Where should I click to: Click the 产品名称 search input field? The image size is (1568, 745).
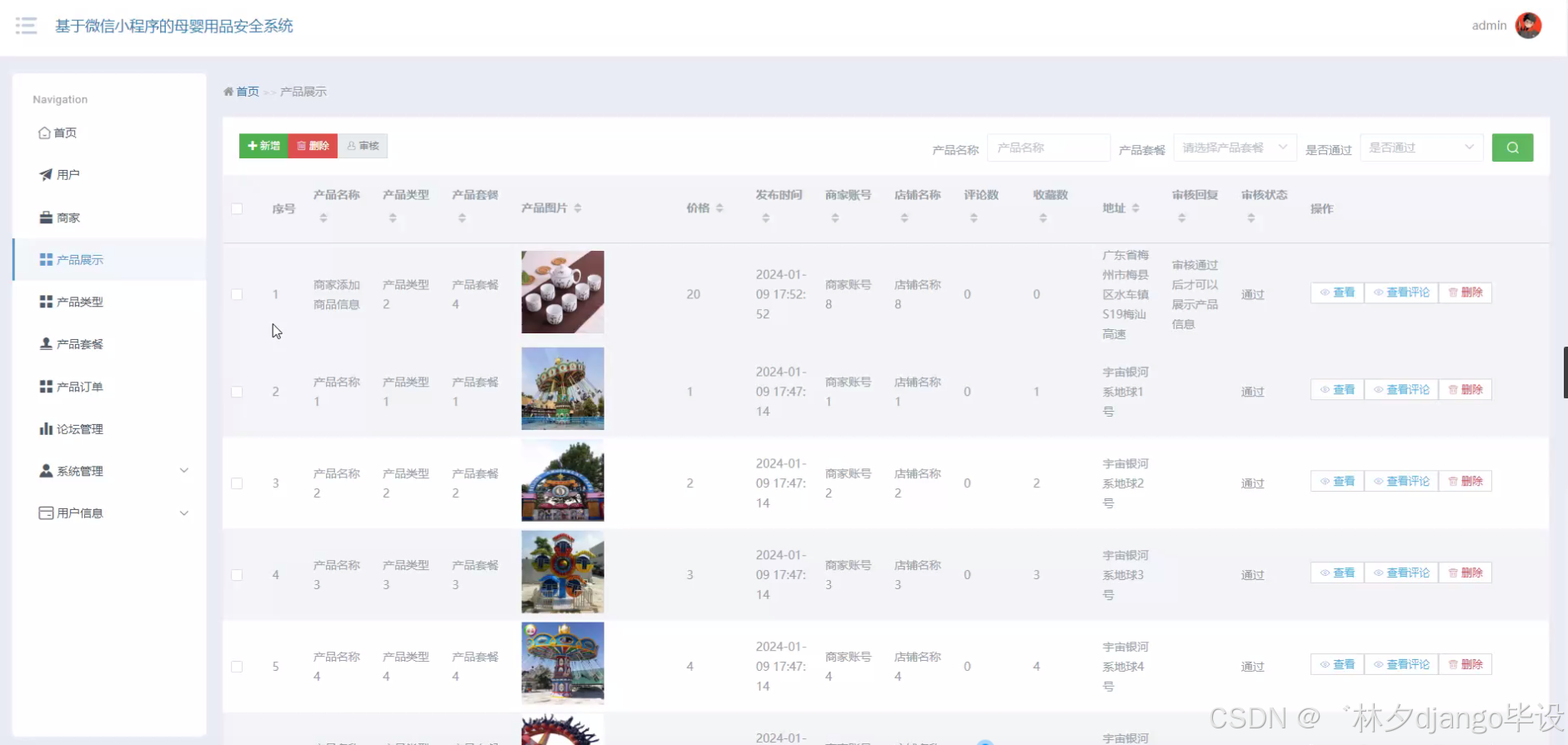(1049, 147)
